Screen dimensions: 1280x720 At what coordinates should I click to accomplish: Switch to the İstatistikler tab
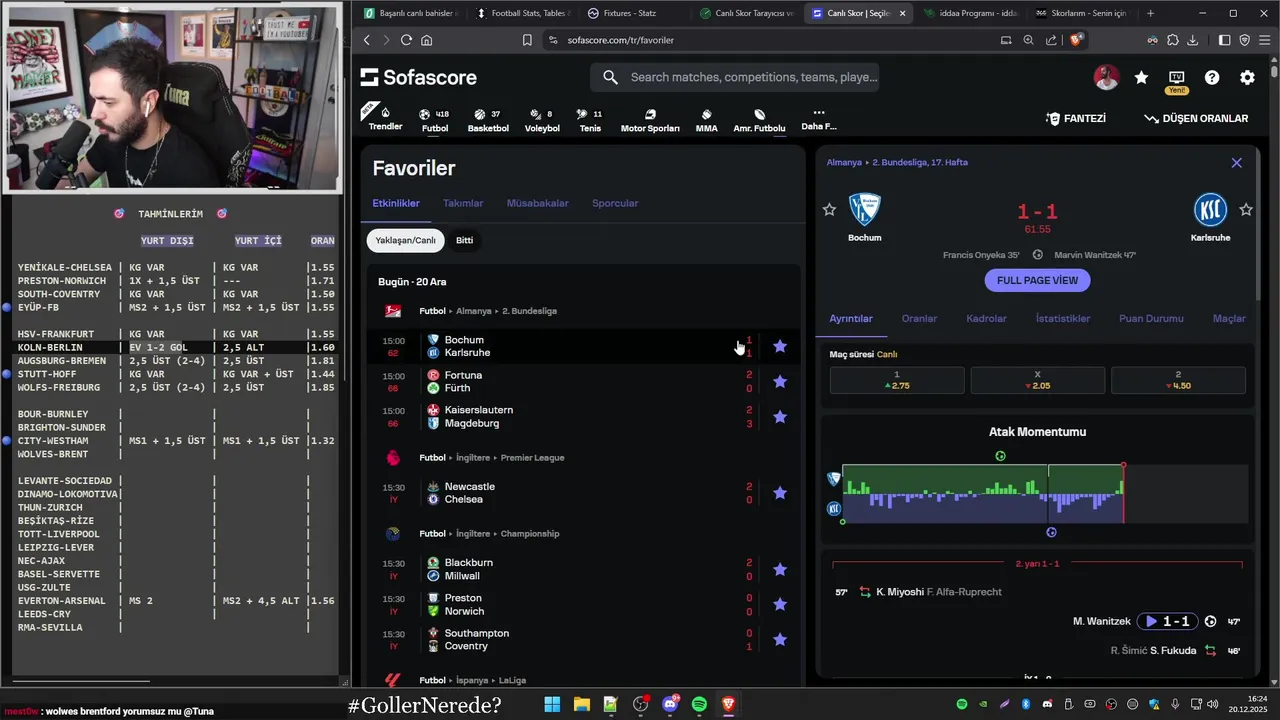(1063, 318)
